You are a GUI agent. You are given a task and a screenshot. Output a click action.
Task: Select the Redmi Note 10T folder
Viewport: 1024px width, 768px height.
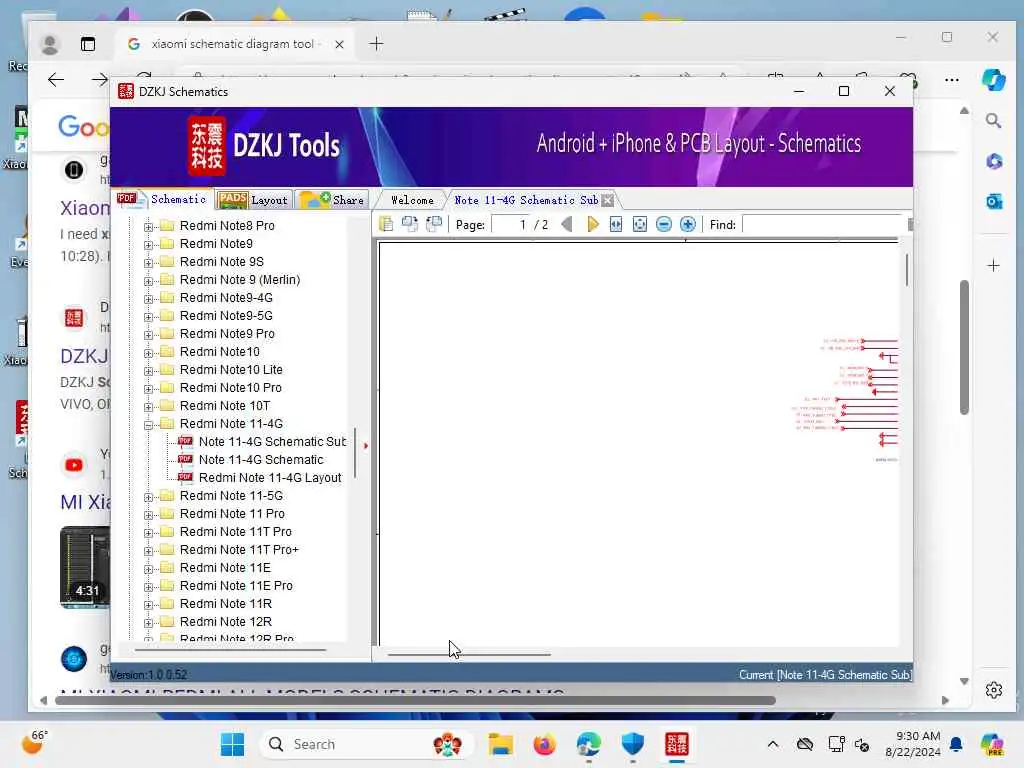[225, 406]
